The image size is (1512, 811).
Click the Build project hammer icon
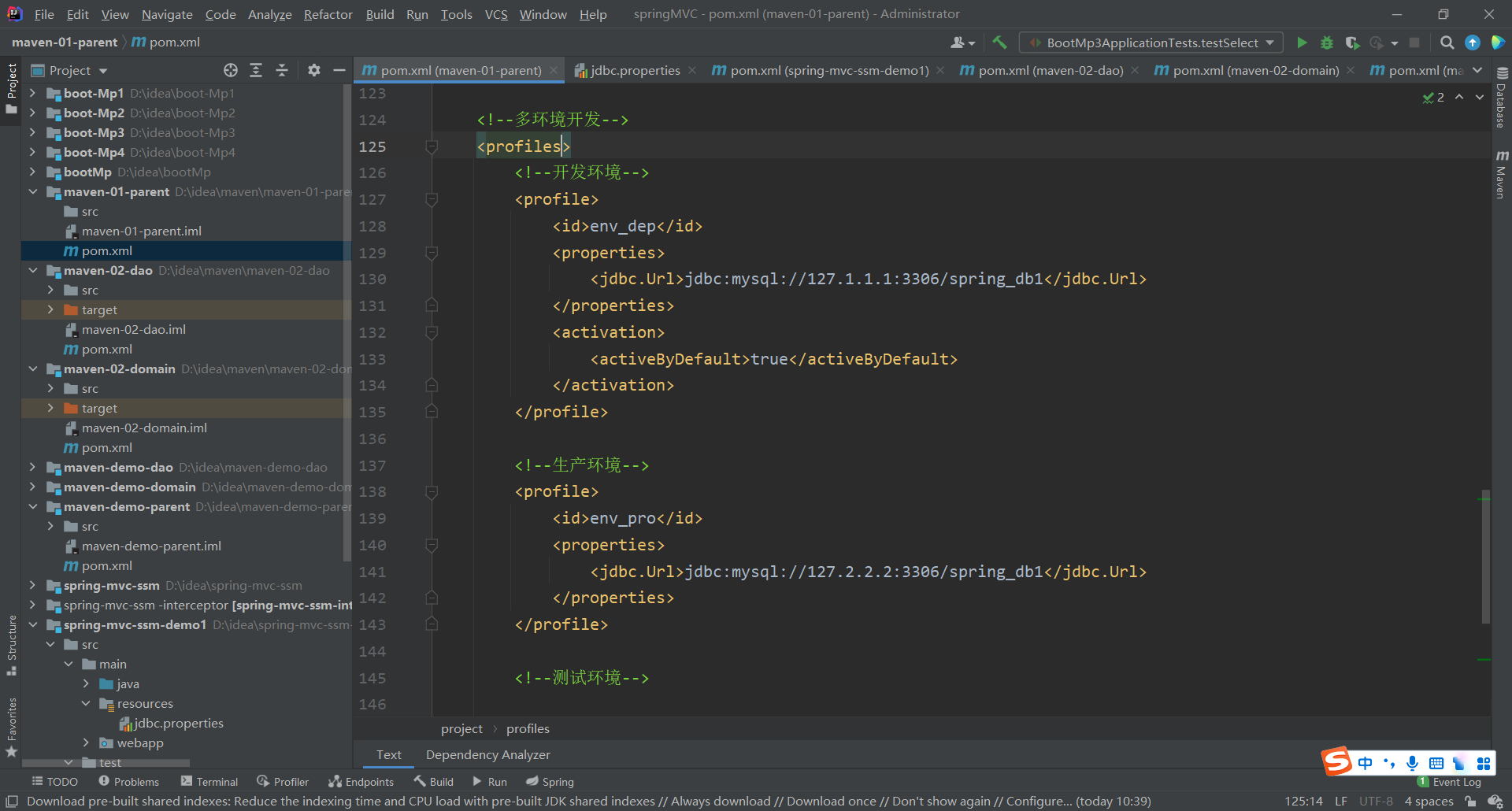(999, 43)
